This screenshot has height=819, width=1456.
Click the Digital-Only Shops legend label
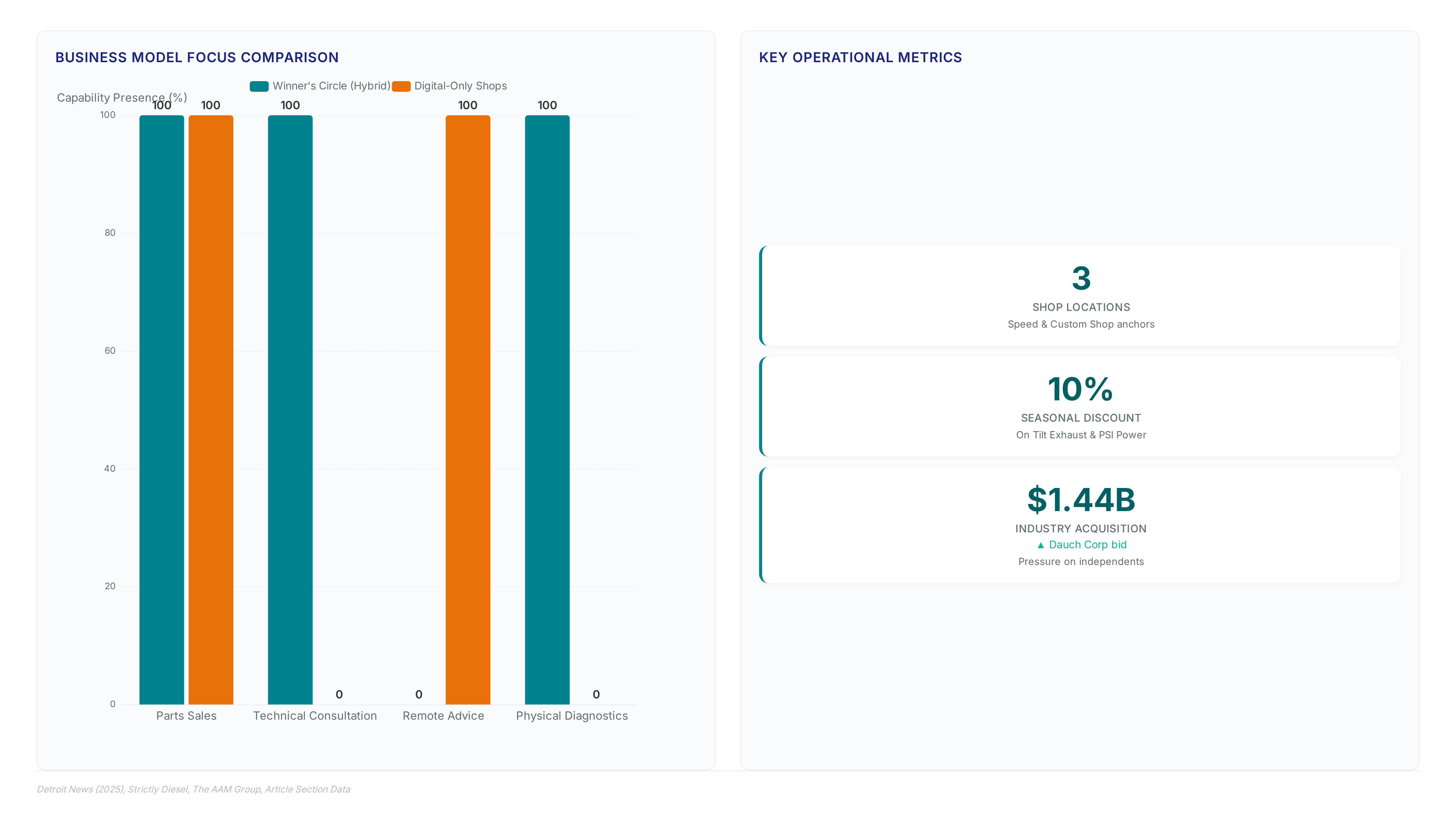coord(461,86)
